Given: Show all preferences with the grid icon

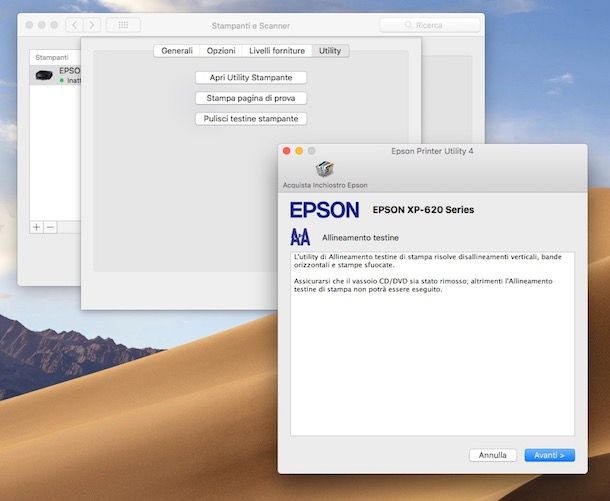Looking at the screenshot, I should coord(123,25).
